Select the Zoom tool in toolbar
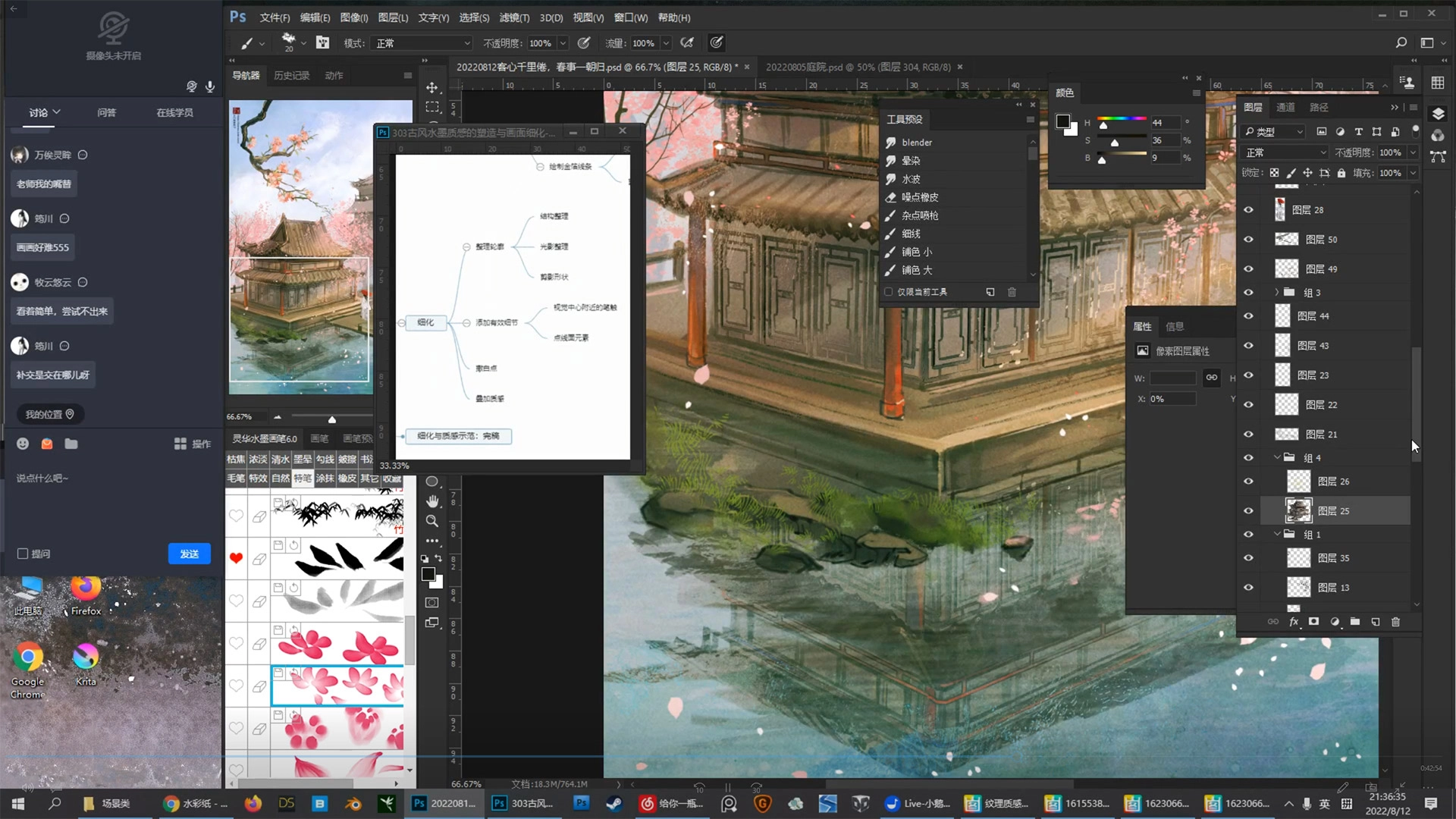The image size is (1456, 819). click(432, 521)
